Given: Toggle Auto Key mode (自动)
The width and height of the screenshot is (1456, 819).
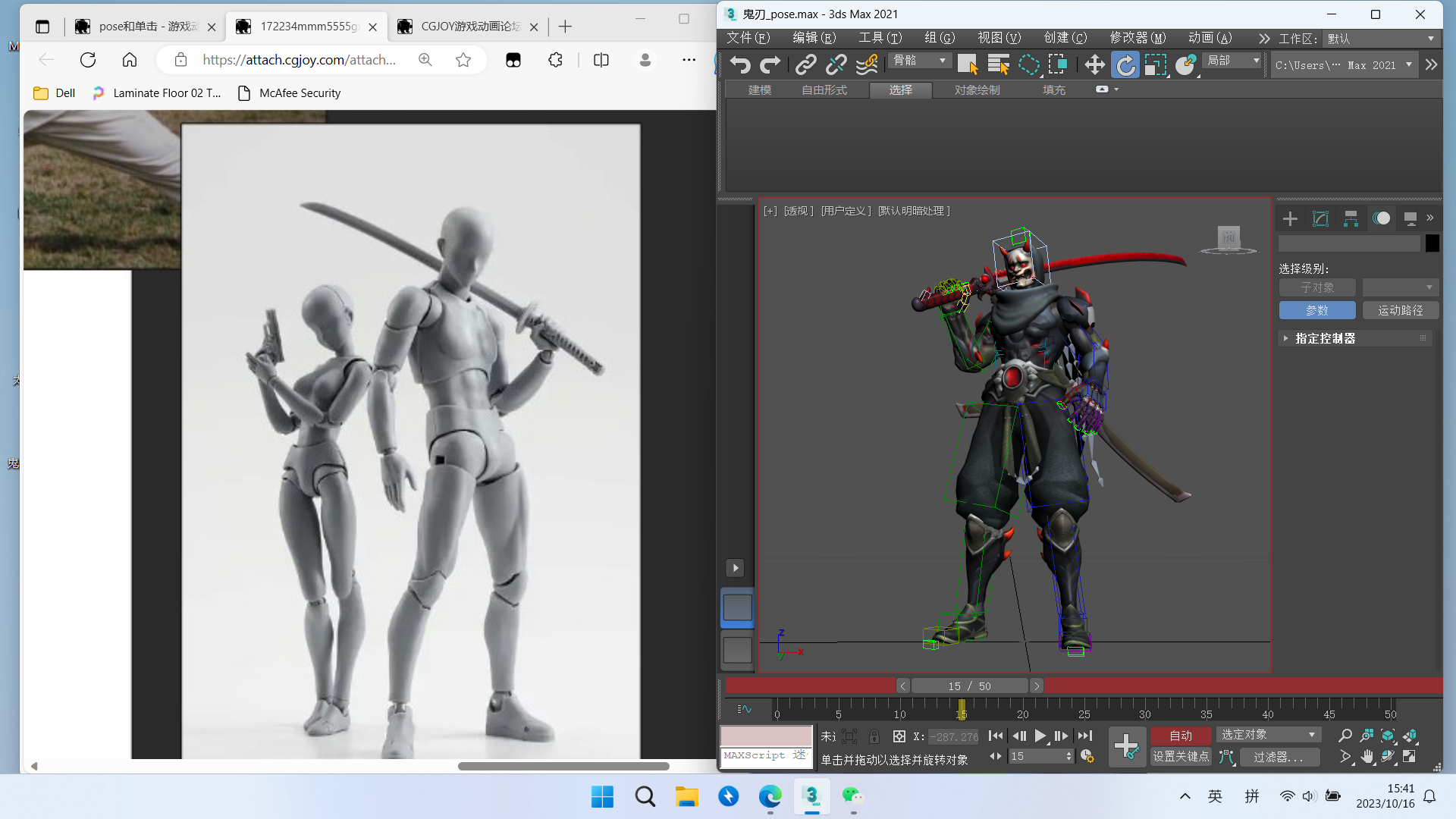Looking at the screenshot, I should point(1181,736).
